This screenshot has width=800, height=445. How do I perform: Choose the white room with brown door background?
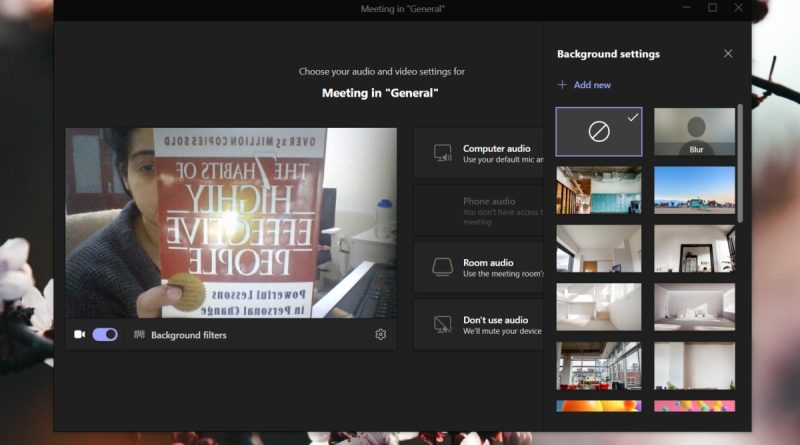[599, 249]
